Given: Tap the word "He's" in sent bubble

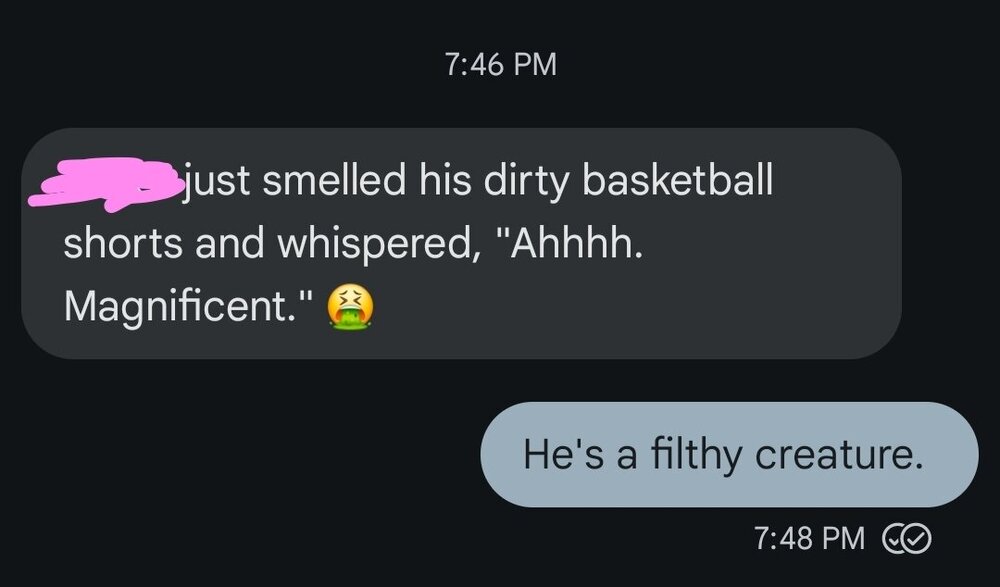Looking at the screenshot, I should [x=563, y=454].
